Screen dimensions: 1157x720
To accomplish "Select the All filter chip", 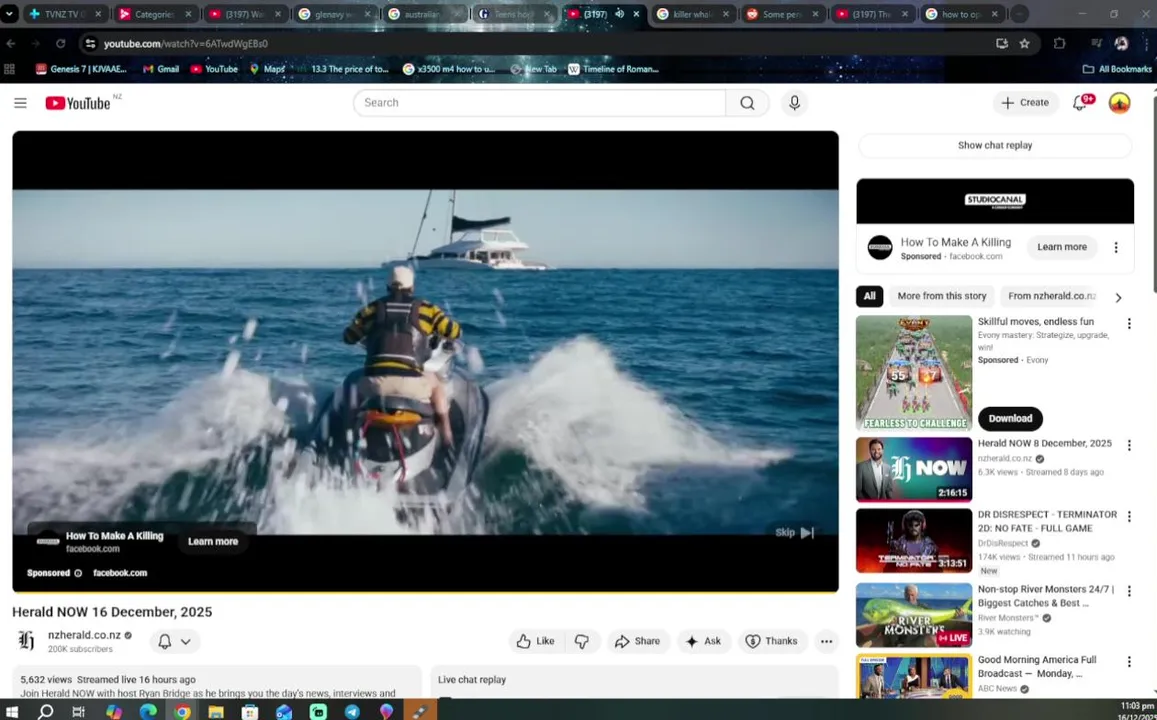I will pyautogui.click(x=869, y=296).
